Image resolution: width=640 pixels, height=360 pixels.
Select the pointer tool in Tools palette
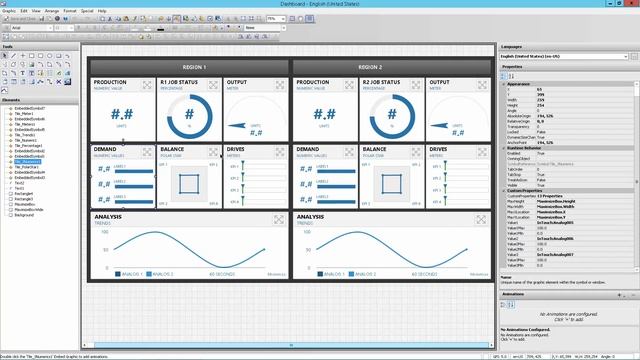pos(4,56)
